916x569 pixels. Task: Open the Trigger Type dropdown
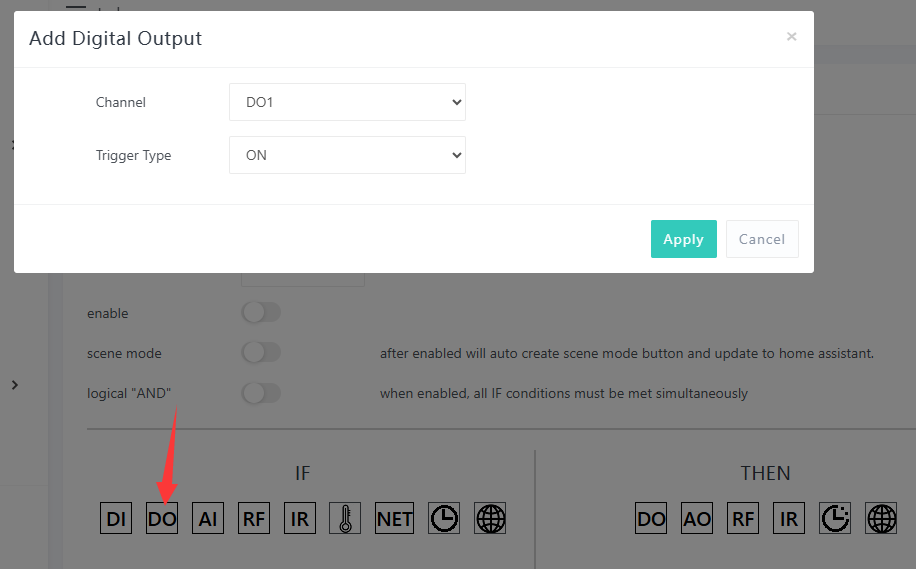point(347,155)
